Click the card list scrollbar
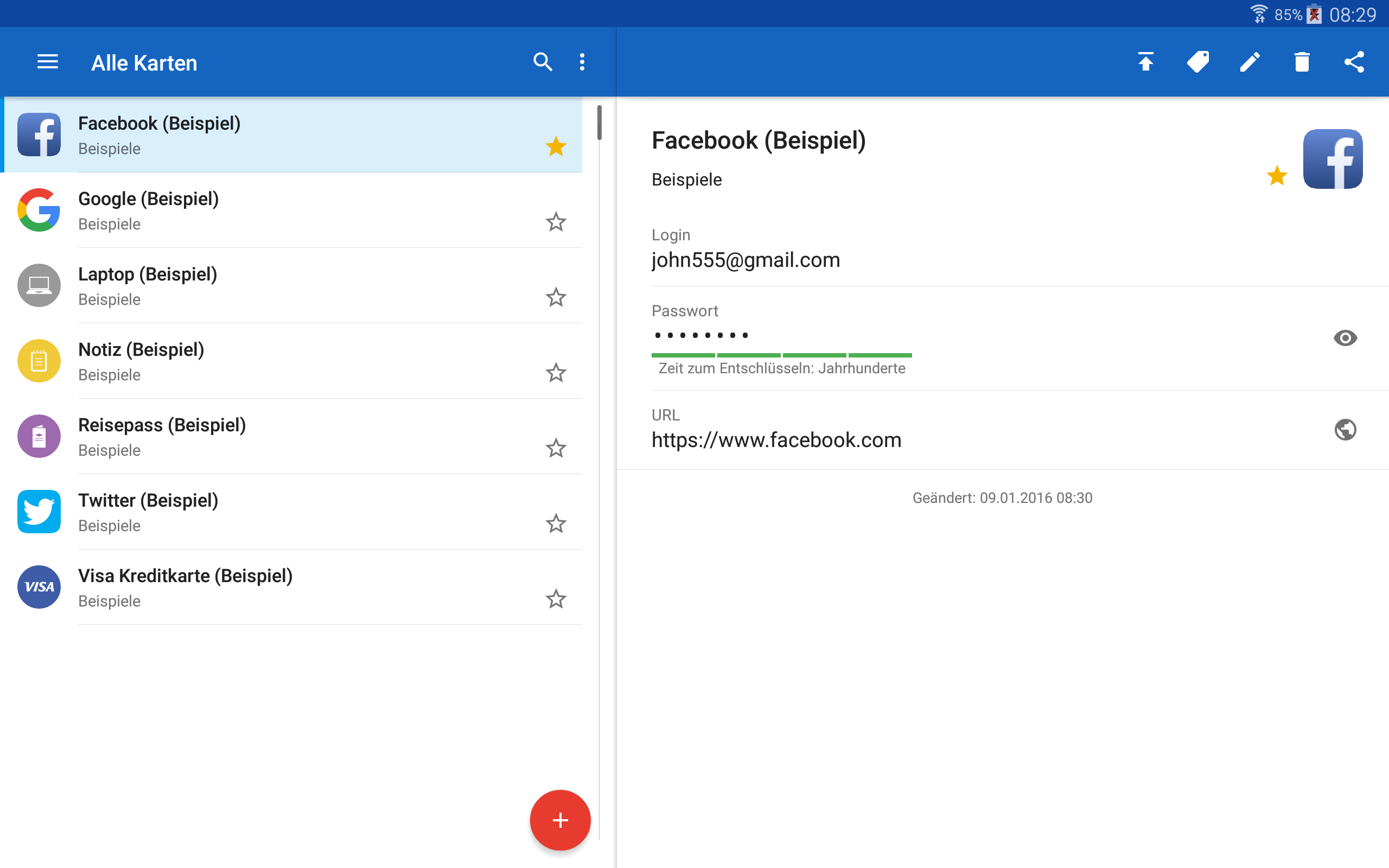This screenshot has height=868, width=1389. tap(599, 123)
